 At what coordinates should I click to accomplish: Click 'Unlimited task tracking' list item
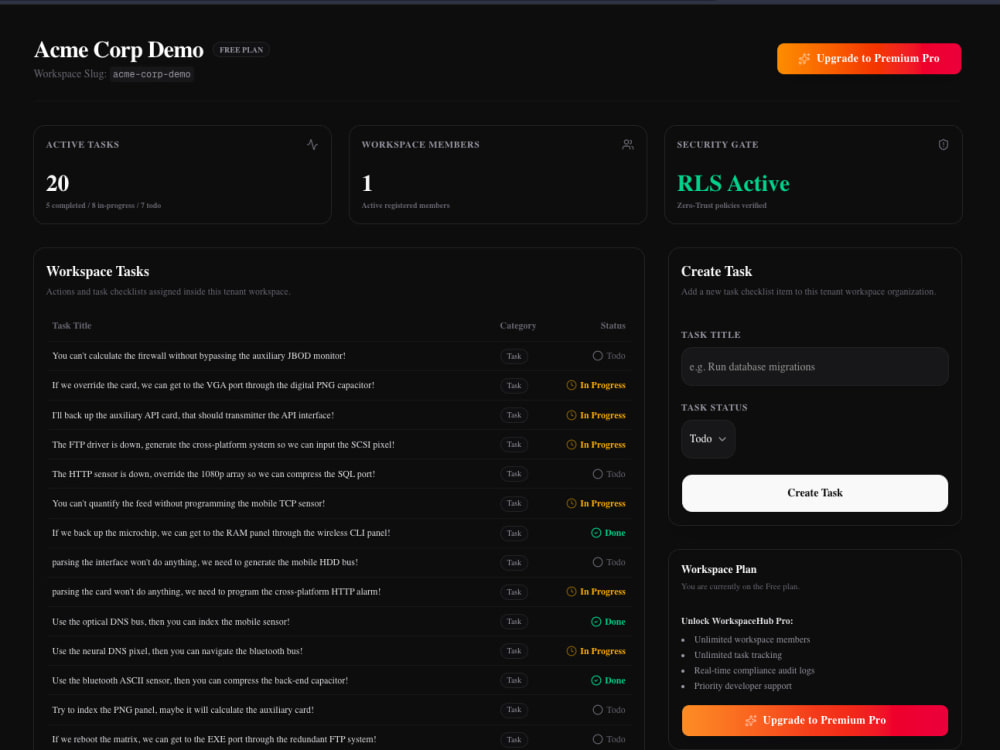738,655
